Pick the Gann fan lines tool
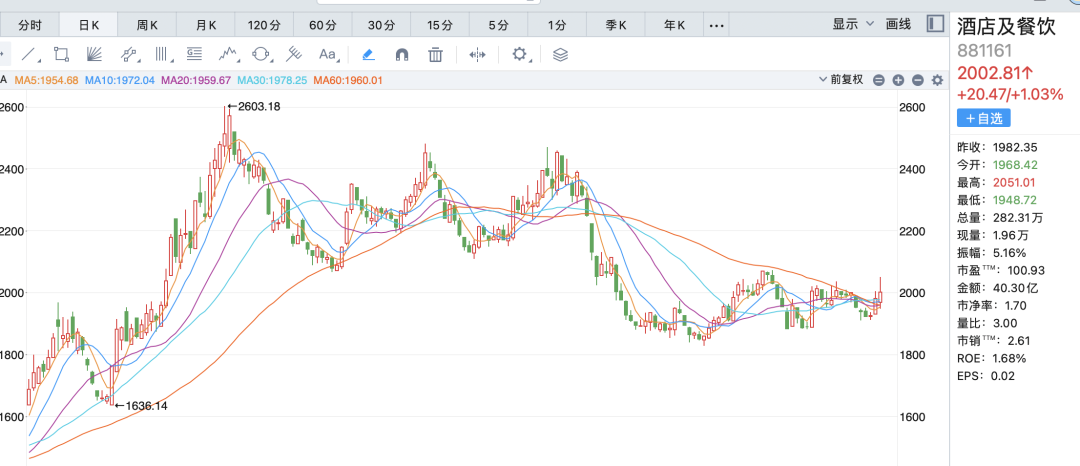Image resolution: width=1080 pixels, height=466 pixels. coord(95,54)
